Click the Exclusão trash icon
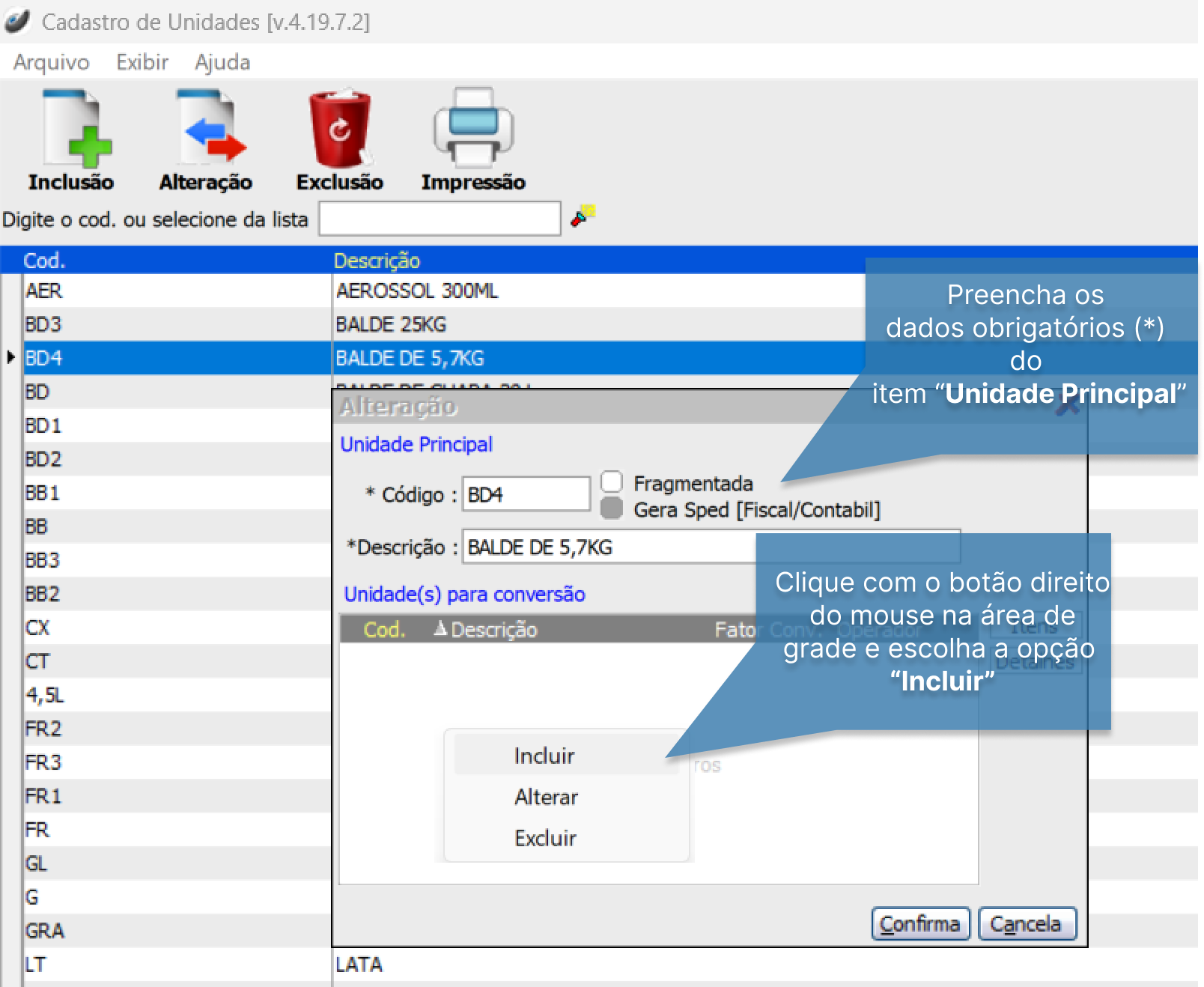 (340, 129)
